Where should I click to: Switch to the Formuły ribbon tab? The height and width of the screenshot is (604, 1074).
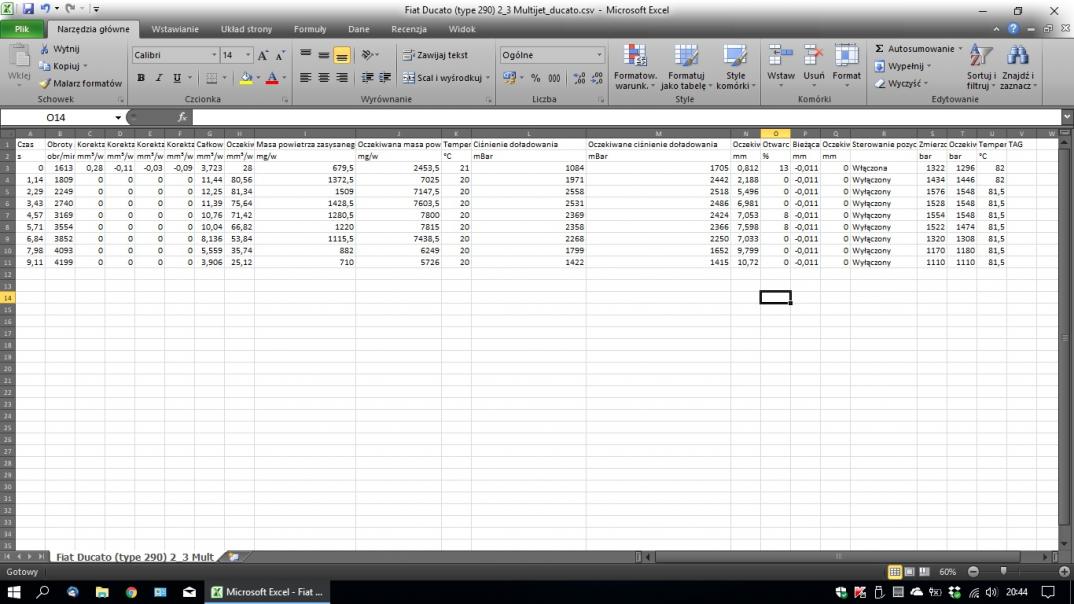click(x=310, y=29)
